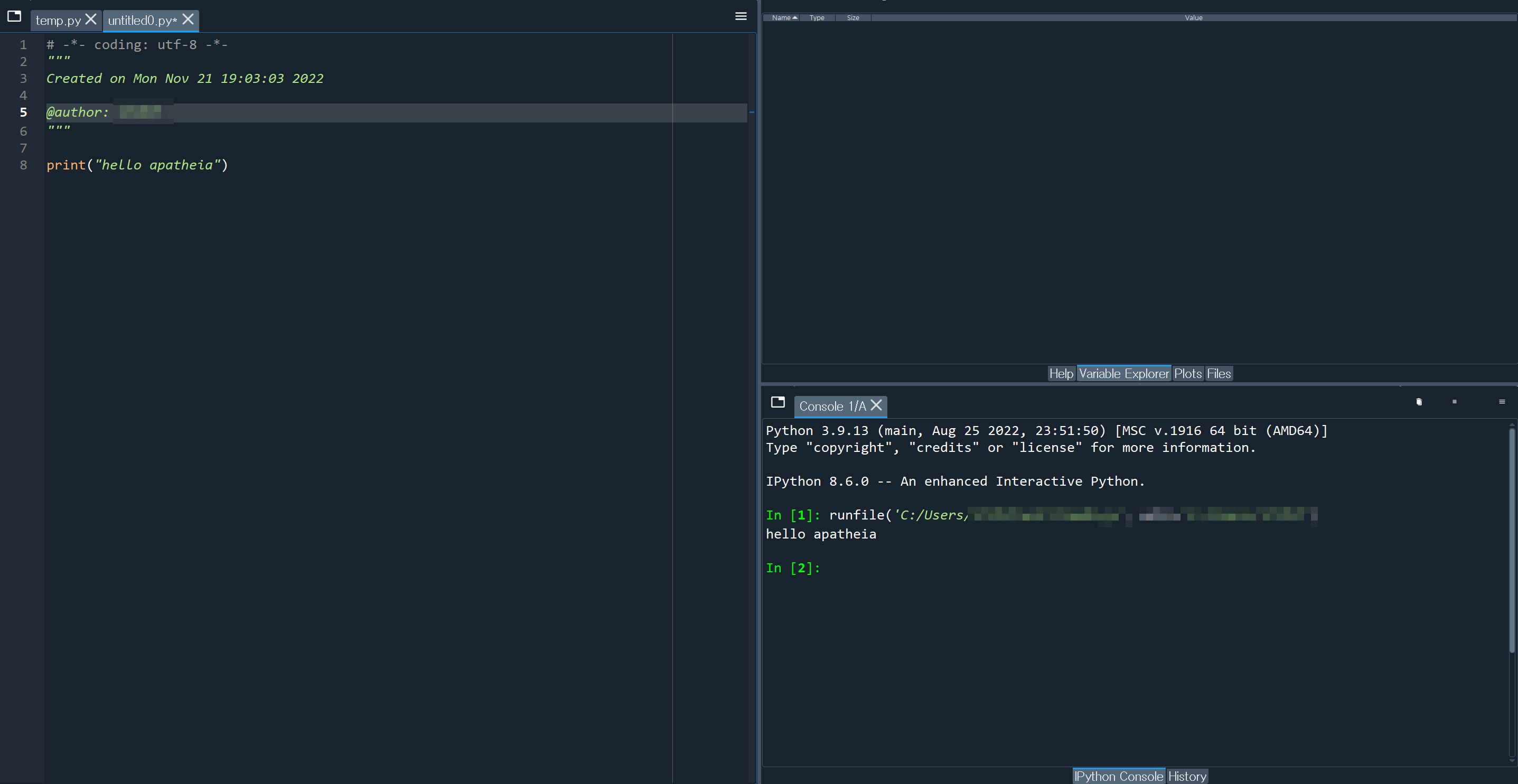Close the temp.py editor tab
Image resolution: width=1518 pixels, height=784 pixels.
[91, 20]
